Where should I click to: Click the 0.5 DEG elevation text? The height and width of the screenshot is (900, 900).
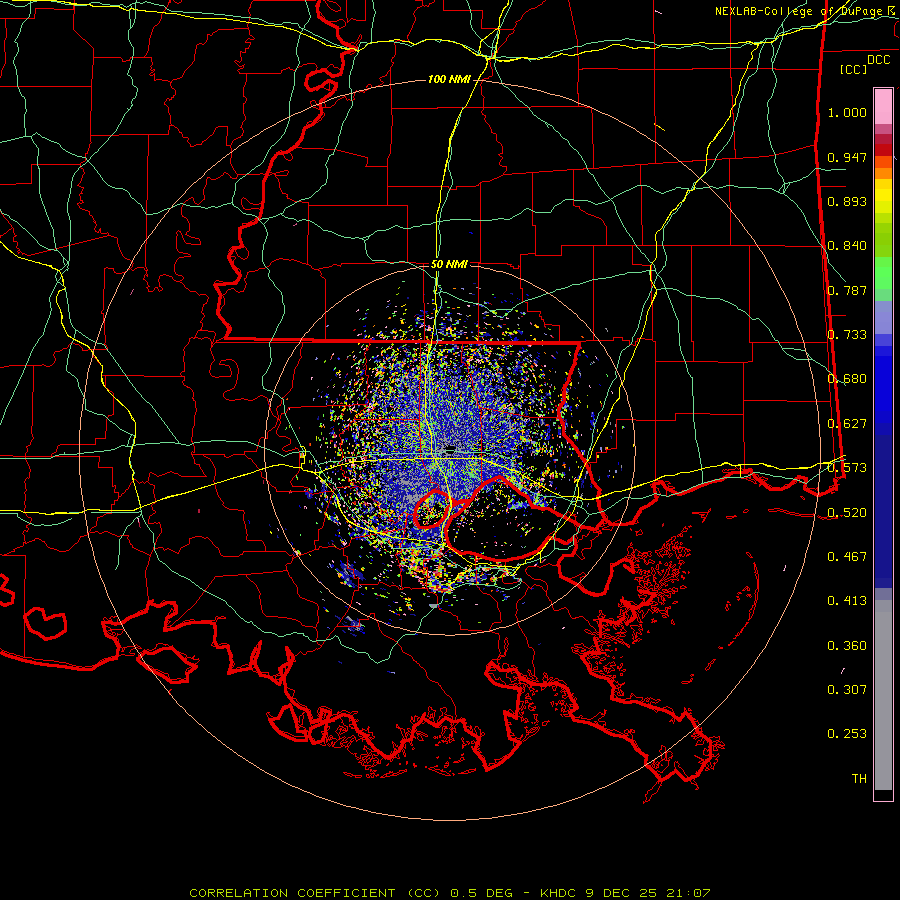coord(481,893)
